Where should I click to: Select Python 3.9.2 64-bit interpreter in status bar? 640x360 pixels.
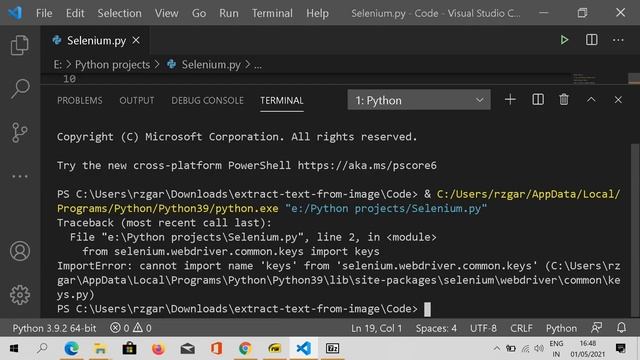[x=54, y=328]
